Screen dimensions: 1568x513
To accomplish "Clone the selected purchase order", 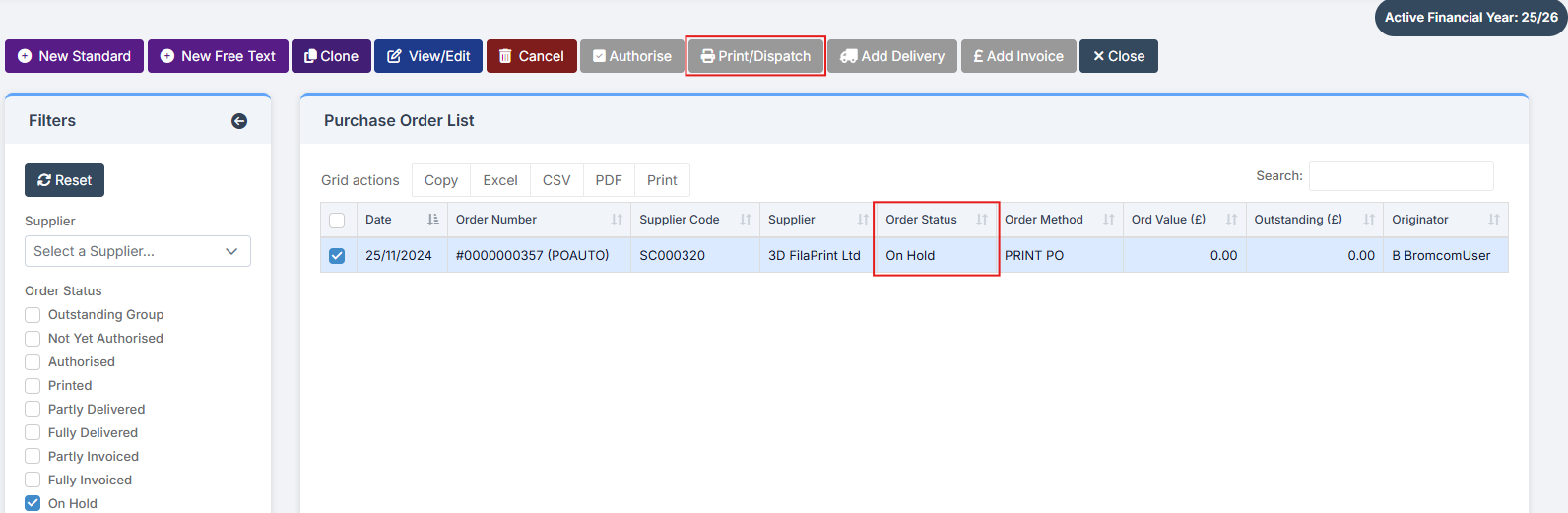I will [x=331, y=56].
